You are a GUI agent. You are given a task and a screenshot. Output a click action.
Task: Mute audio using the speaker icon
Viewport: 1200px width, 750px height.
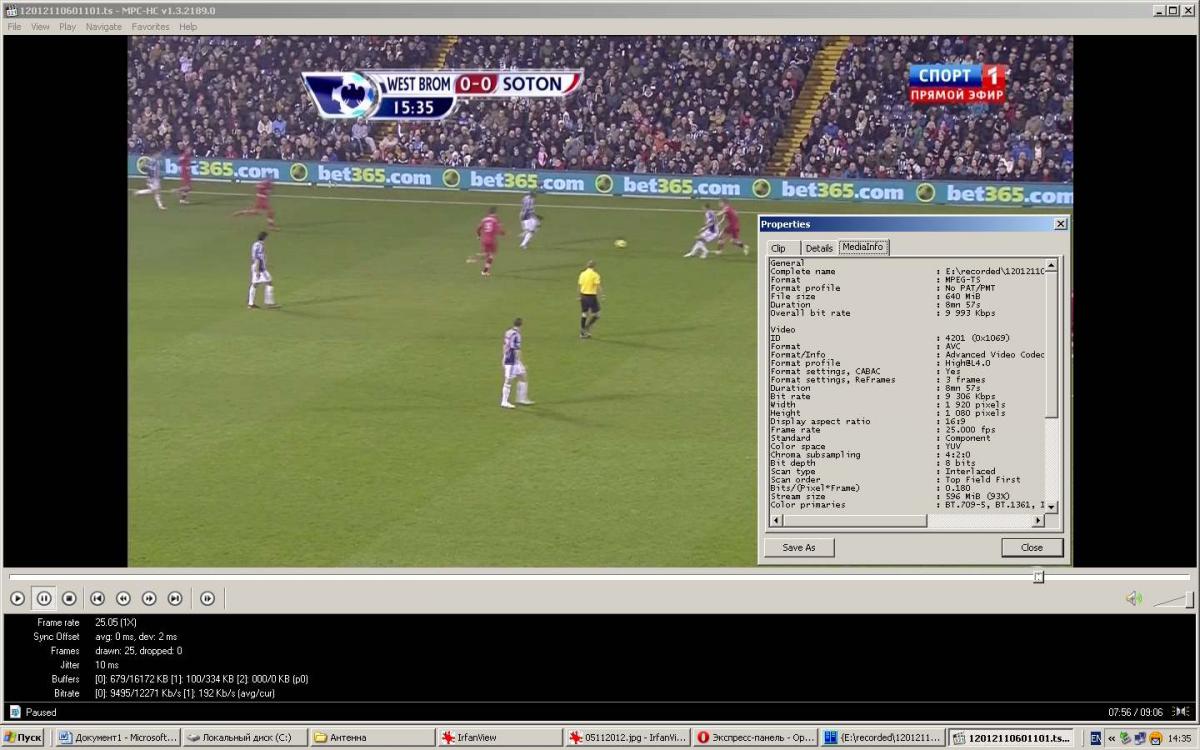(x=1133, y=598)
